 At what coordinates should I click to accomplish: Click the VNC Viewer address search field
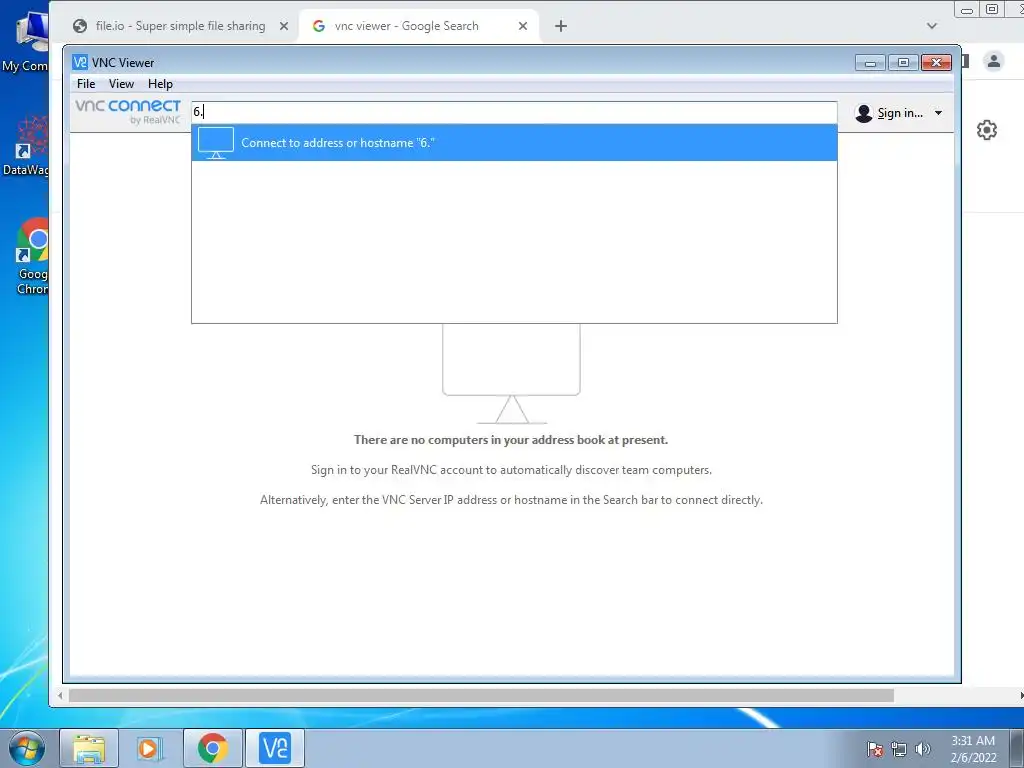click(x=514, y=112)
